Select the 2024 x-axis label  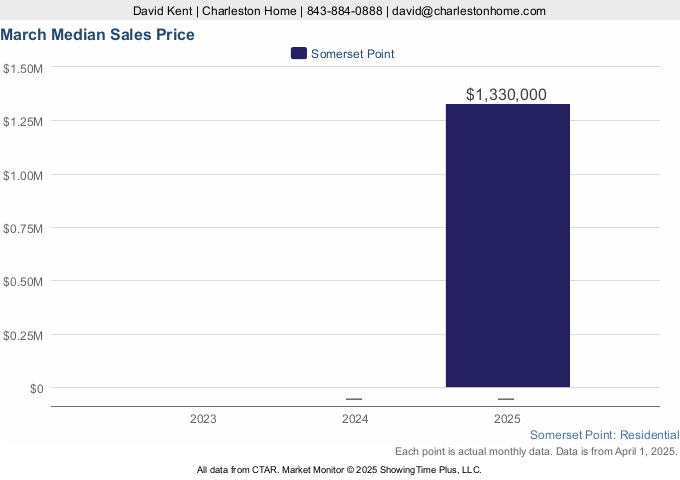tap(354, 419)
